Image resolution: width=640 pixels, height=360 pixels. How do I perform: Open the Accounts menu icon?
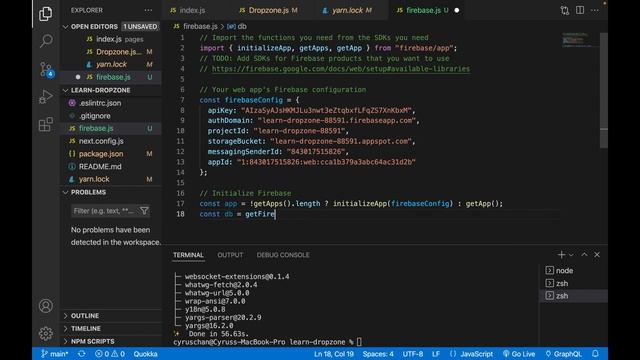click(x=46, y=306)
